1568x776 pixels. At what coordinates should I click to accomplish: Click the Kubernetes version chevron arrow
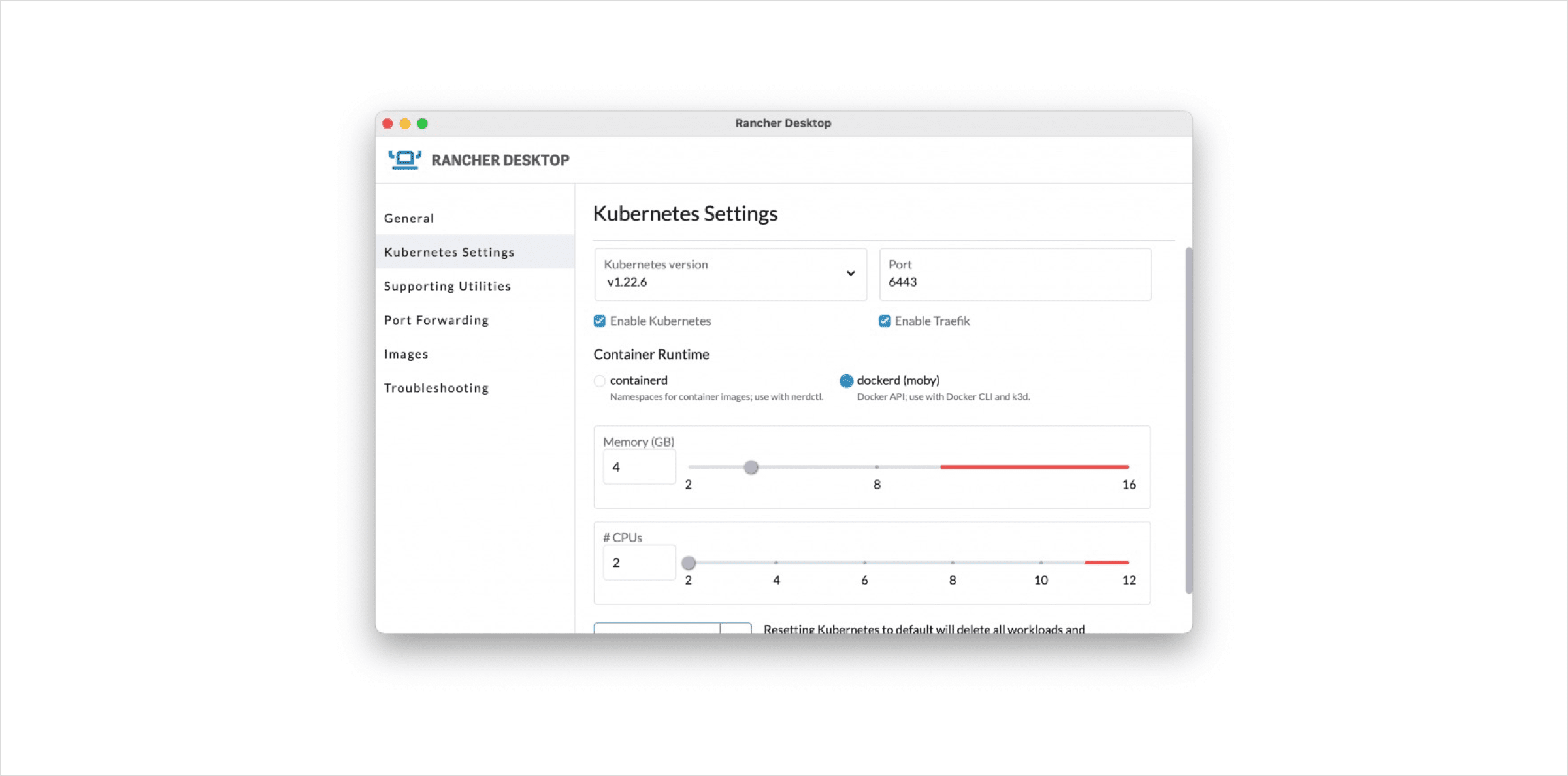tap(851, 273)
